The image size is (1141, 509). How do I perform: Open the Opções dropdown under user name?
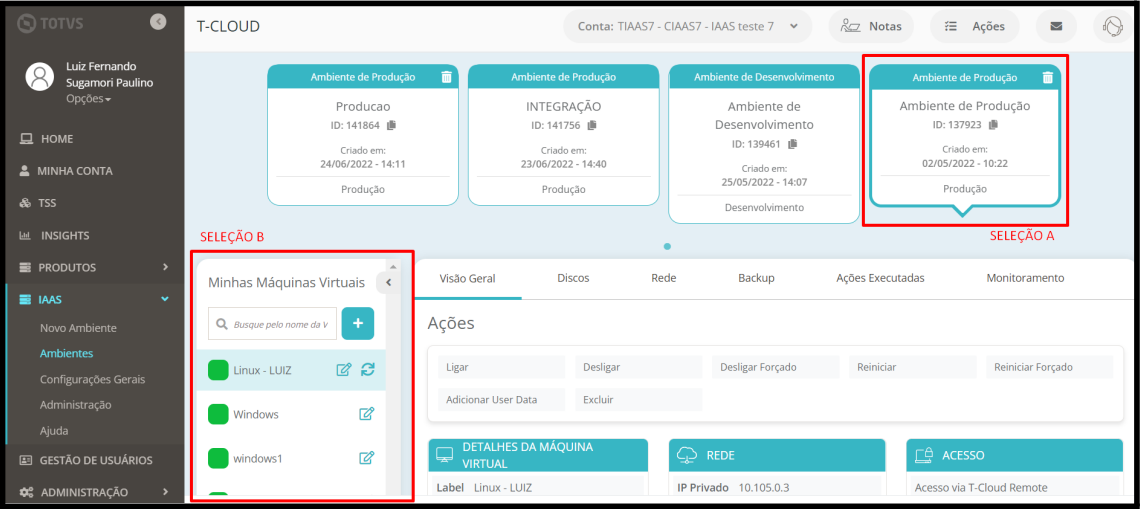pos(89,98)
